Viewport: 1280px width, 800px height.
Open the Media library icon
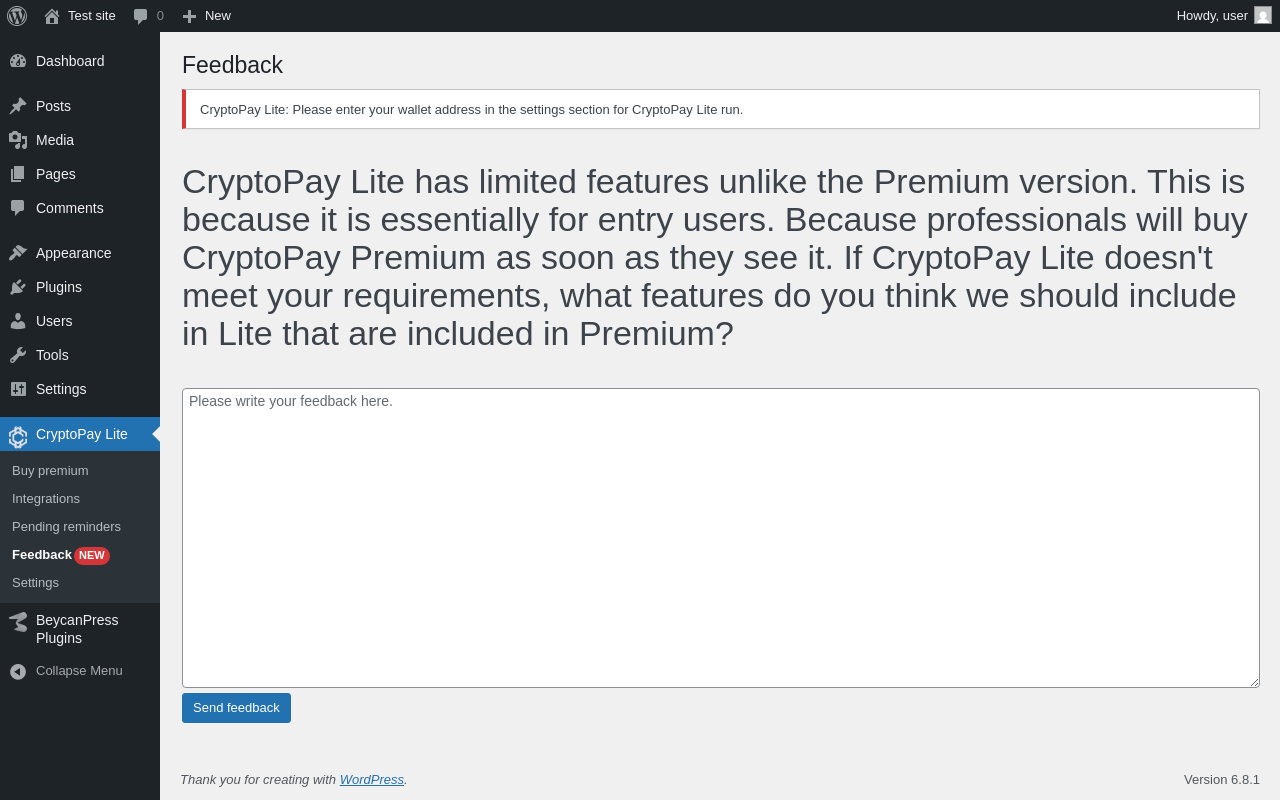[x=18, y=140]
